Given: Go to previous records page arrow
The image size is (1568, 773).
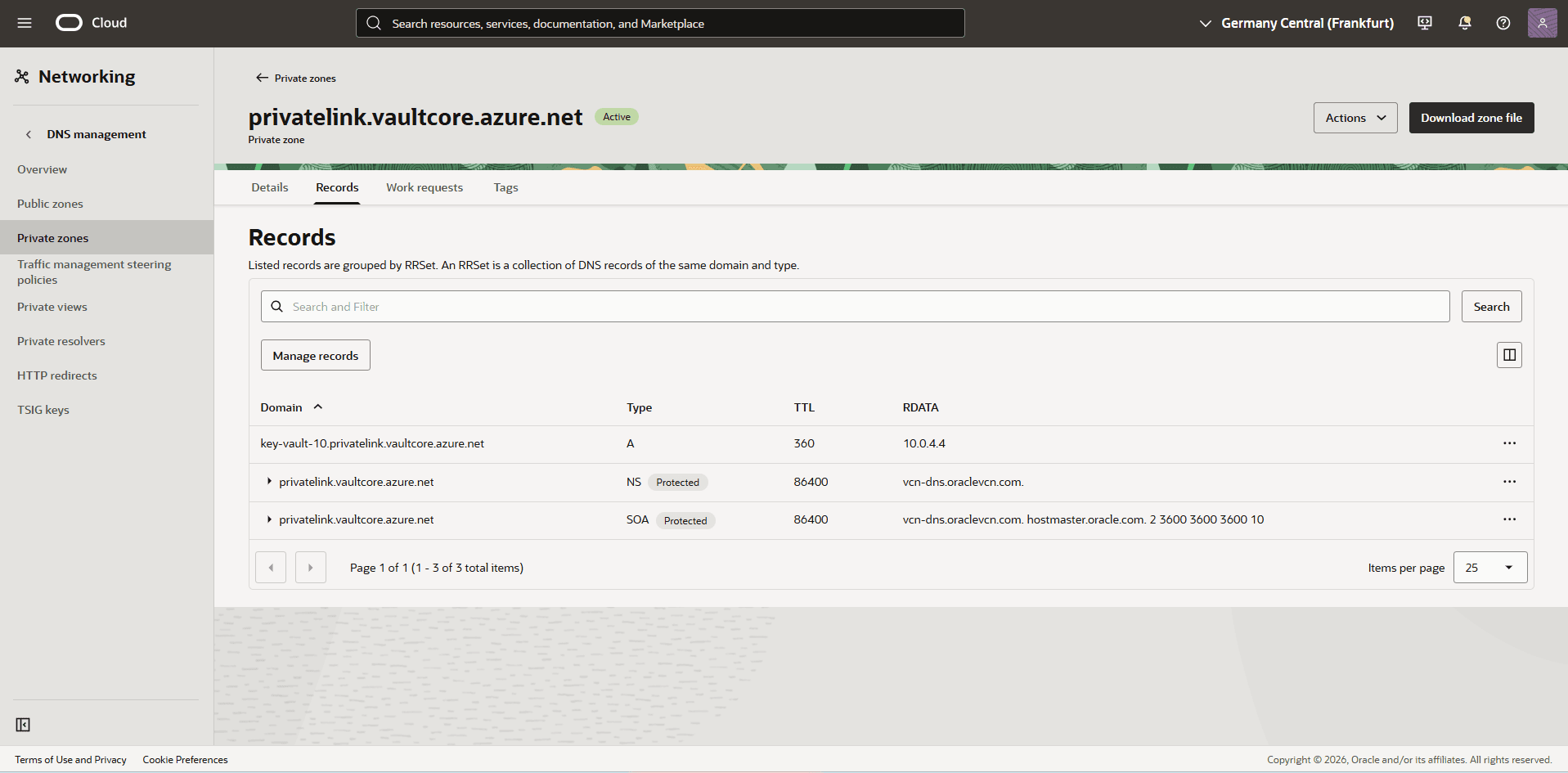Looking at the screenshot, I should pyautogui.click(x=271, y=568).
